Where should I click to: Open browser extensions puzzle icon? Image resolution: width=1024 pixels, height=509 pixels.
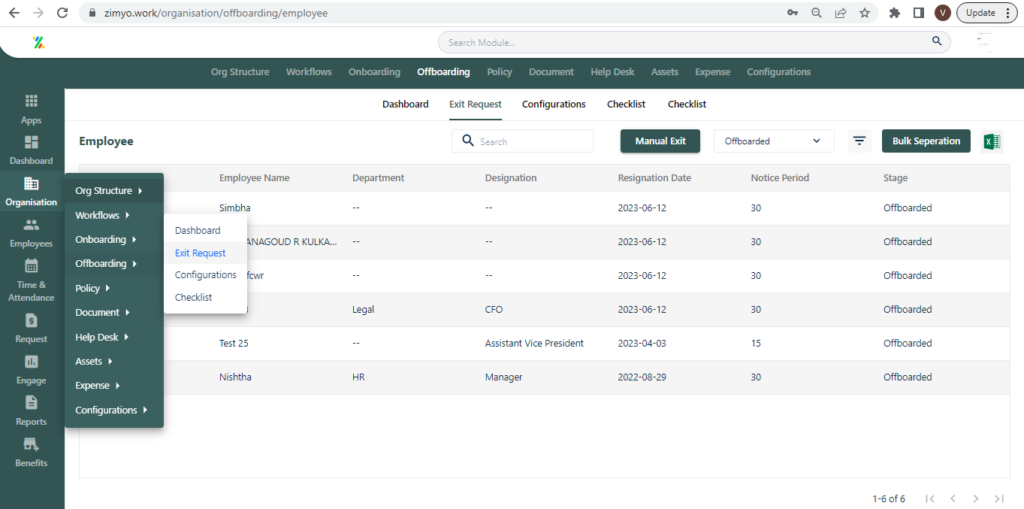(x=895, y=12)
